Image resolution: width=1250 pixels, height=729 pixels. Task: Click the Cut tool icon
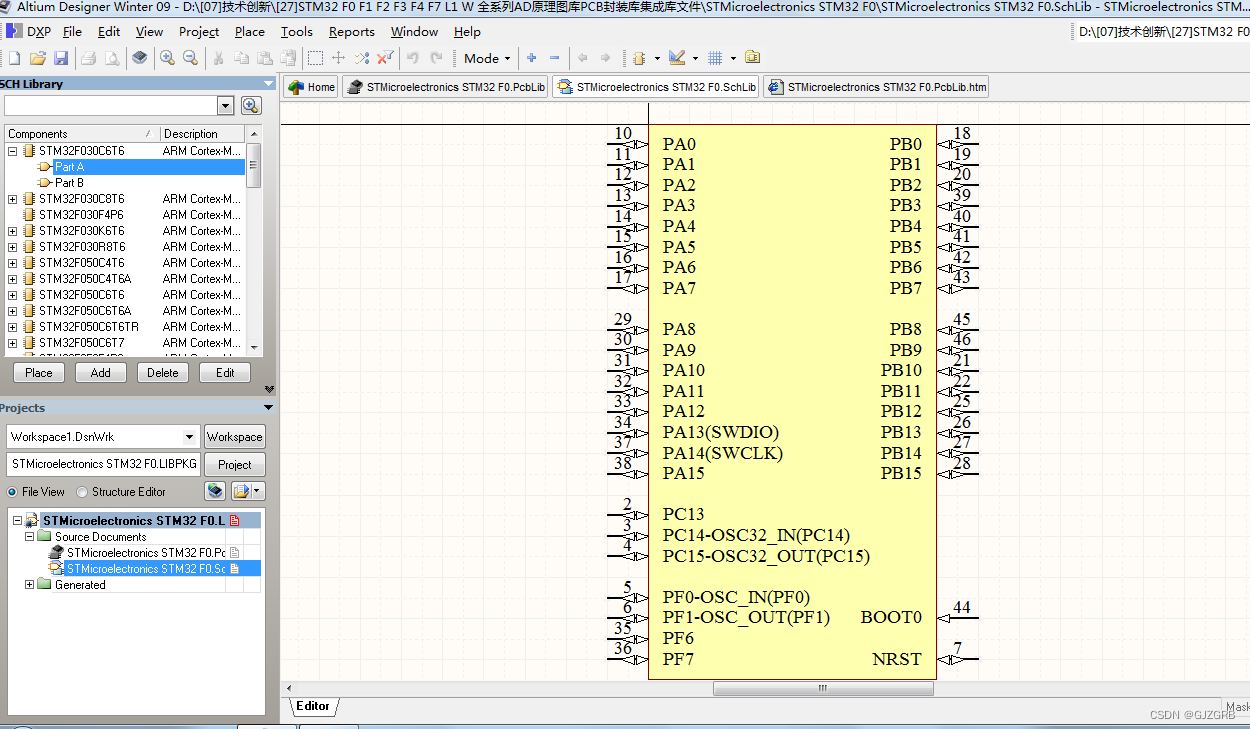coord(218,58)
